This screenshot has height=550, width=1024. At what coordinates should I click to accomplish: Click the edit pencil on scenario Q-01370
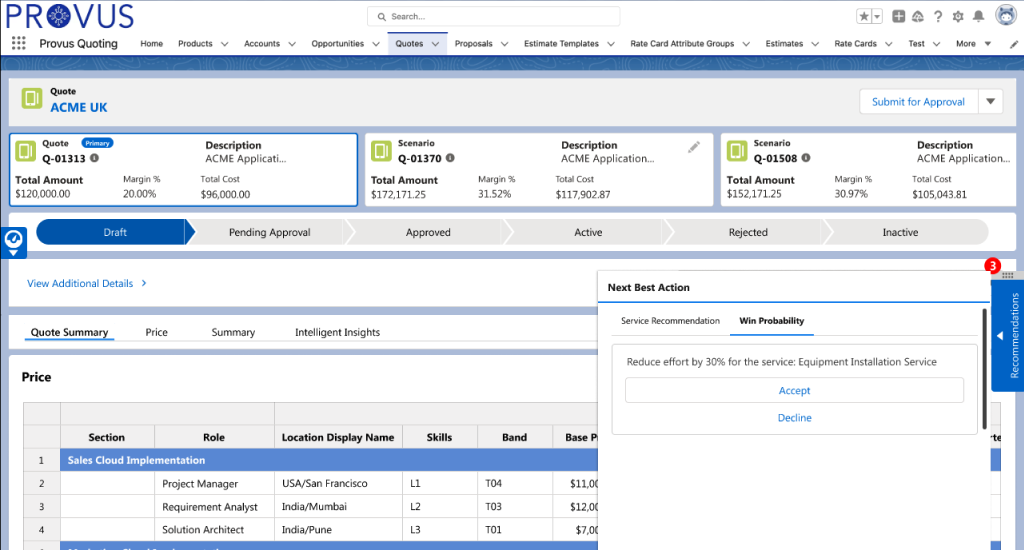[x=694, y=147]
